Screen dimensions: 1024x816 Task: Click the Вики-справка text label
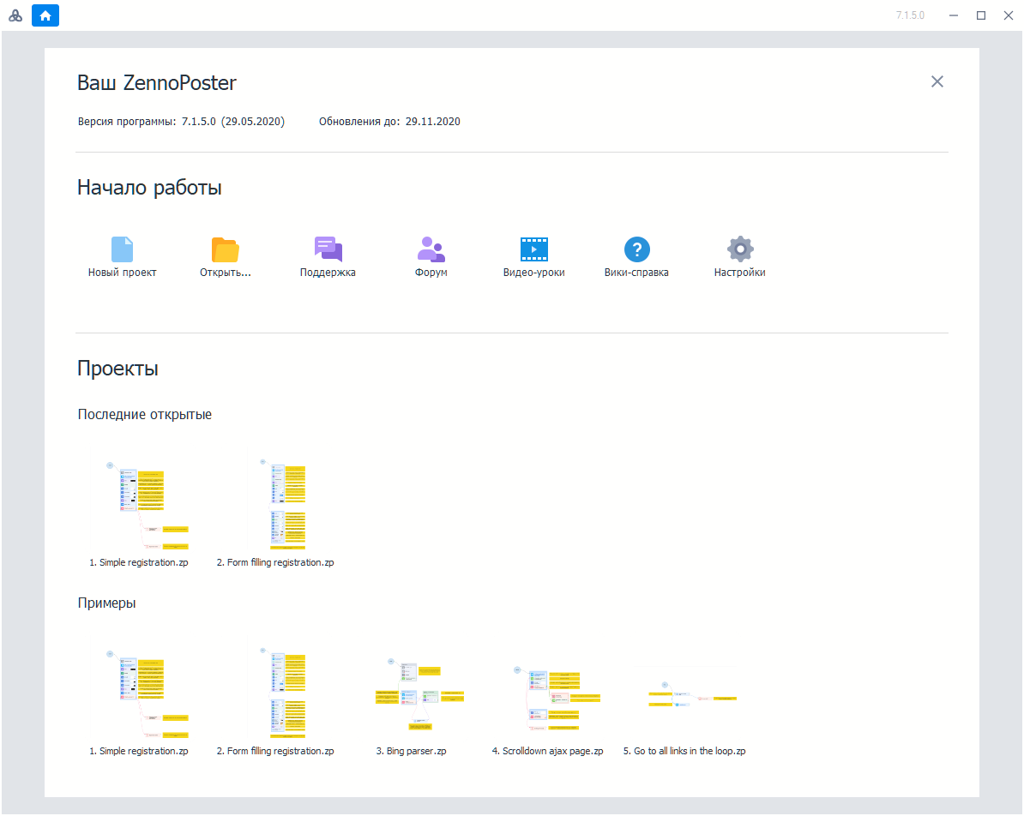[637, 272]
